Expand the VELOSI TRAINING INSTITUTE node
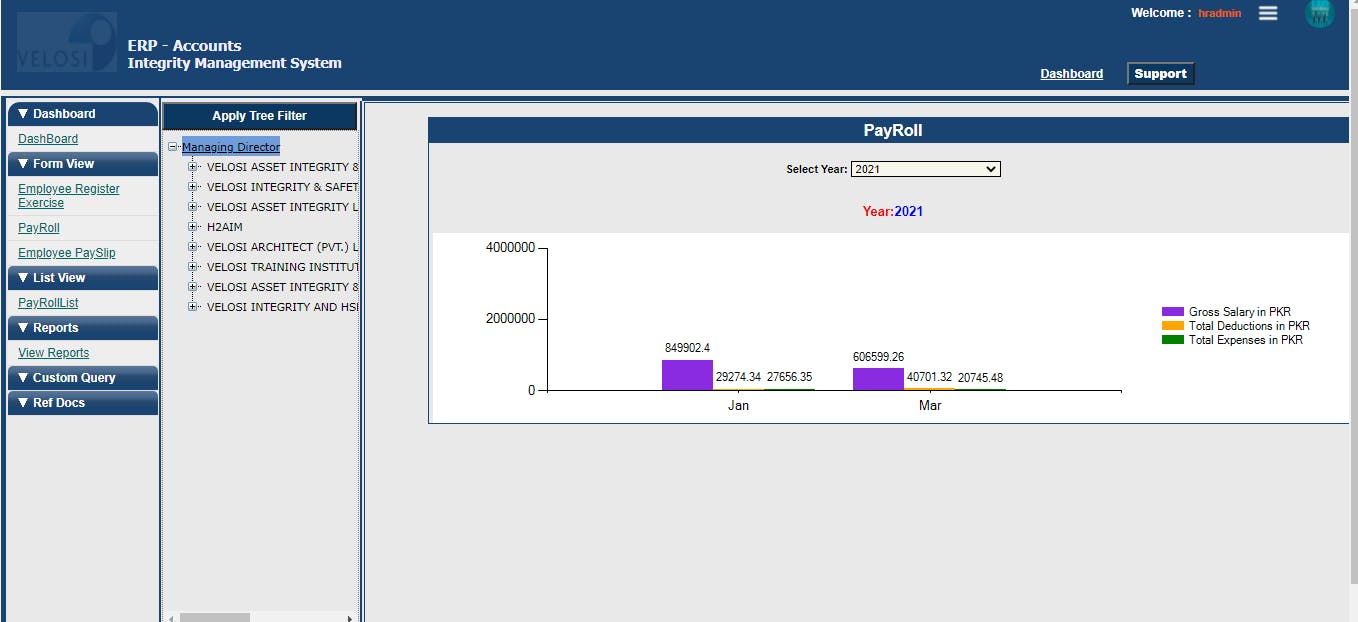Viewport: 1358px width, 622px height. point(193,267)
